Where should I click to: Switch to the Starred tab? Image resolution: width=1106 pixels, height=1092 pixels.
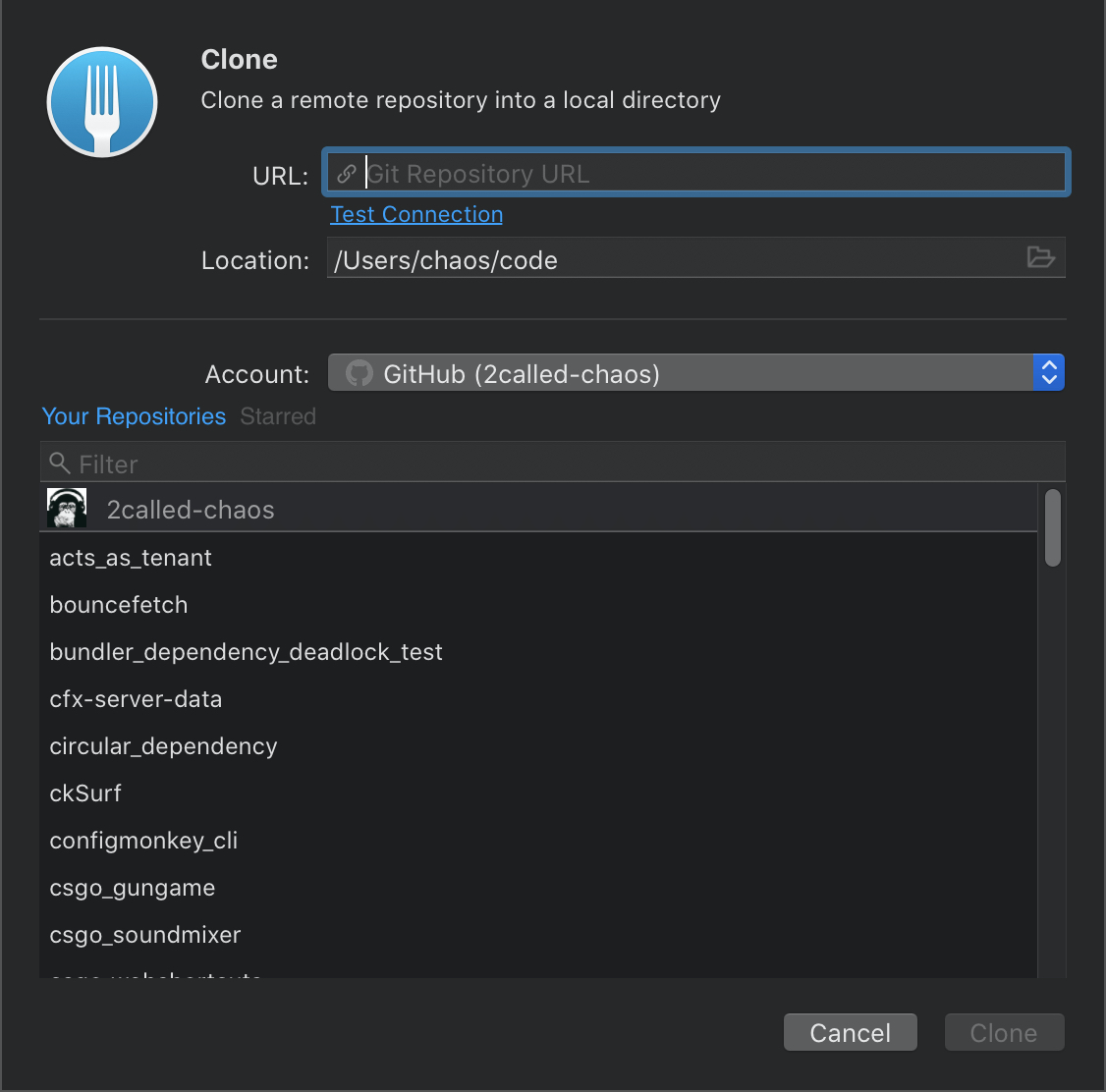click(x=278, y=416)
